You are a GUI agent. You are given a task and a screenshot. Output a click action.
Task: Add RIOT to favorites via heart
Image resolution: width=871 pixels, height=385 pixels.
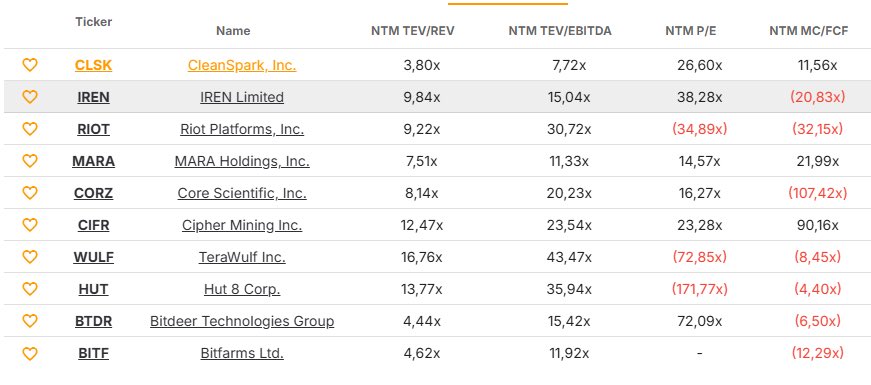pos(29,129)
